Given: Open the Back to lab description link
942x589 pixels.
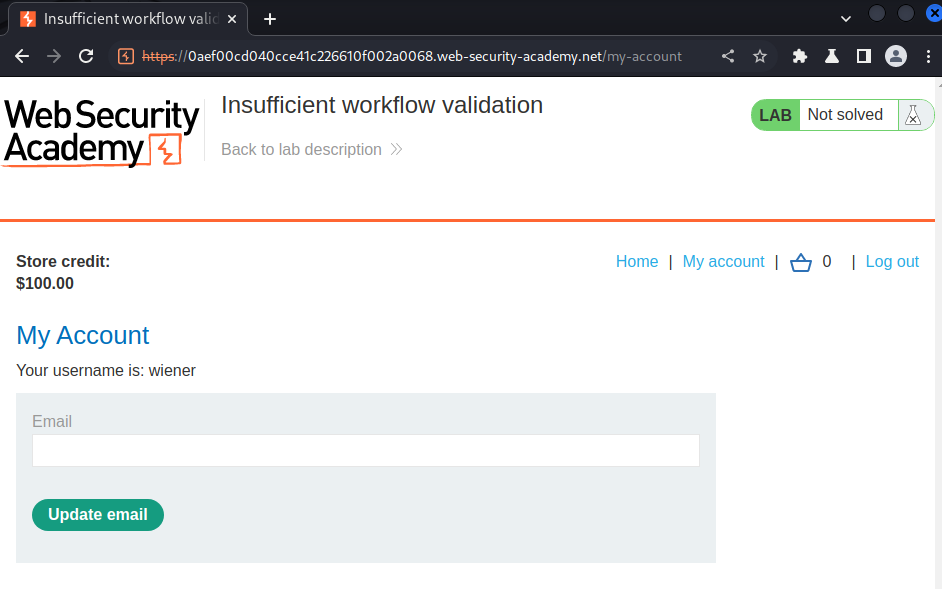Looking at the screenshot, I should (311, 149).
